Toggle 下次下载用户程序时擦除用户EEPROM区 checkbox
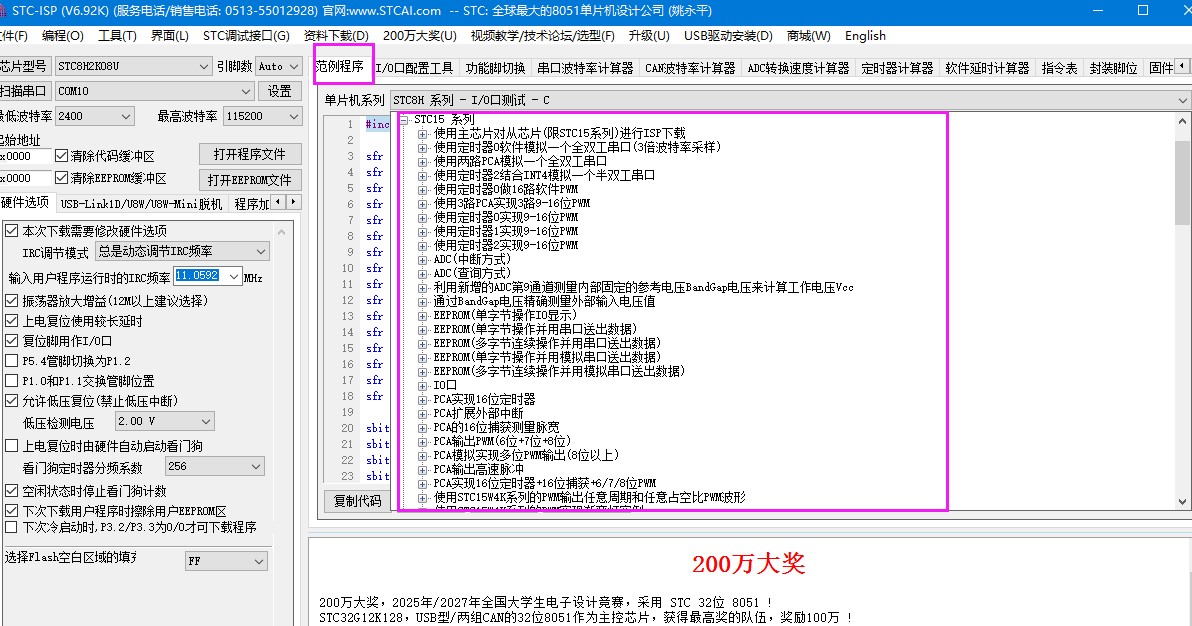1192x626 pixels. click(11, 510)
